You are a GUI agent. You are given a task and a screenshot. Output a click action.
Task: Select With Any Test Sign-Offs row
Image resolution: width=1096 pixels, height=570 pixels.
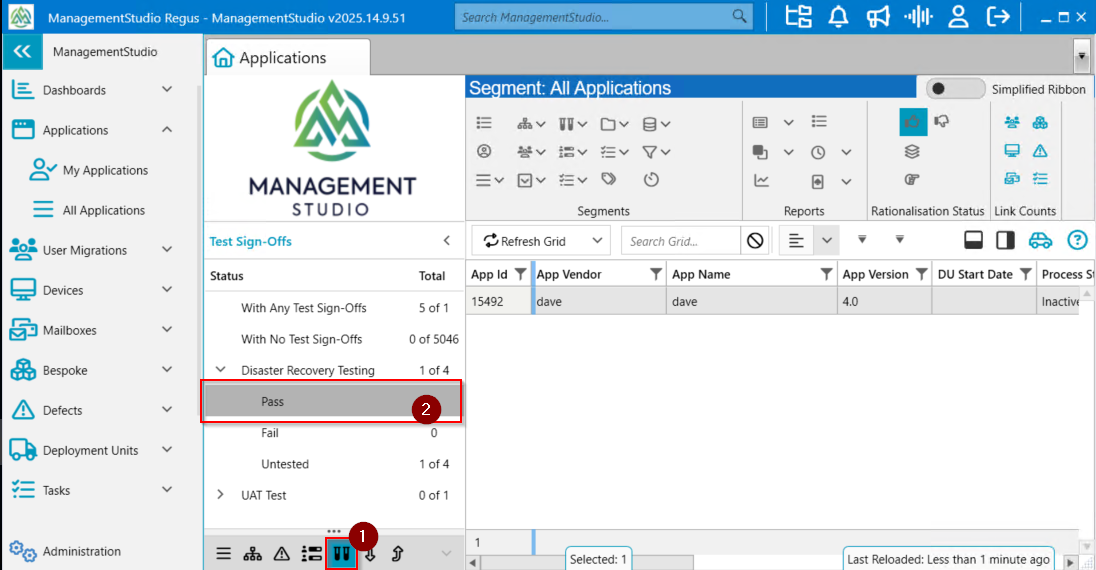[334, 308]
